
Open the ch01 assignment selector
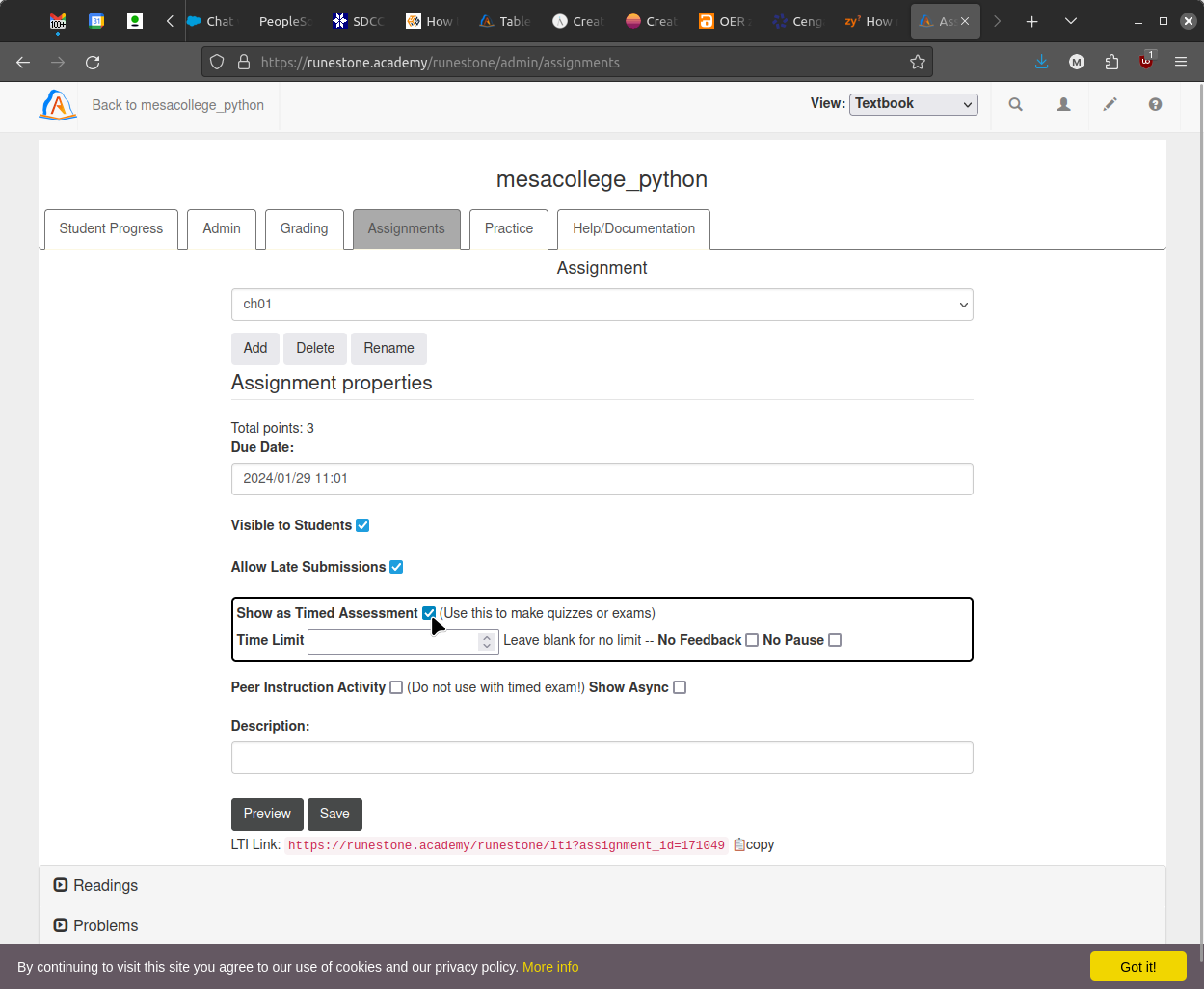602,304
